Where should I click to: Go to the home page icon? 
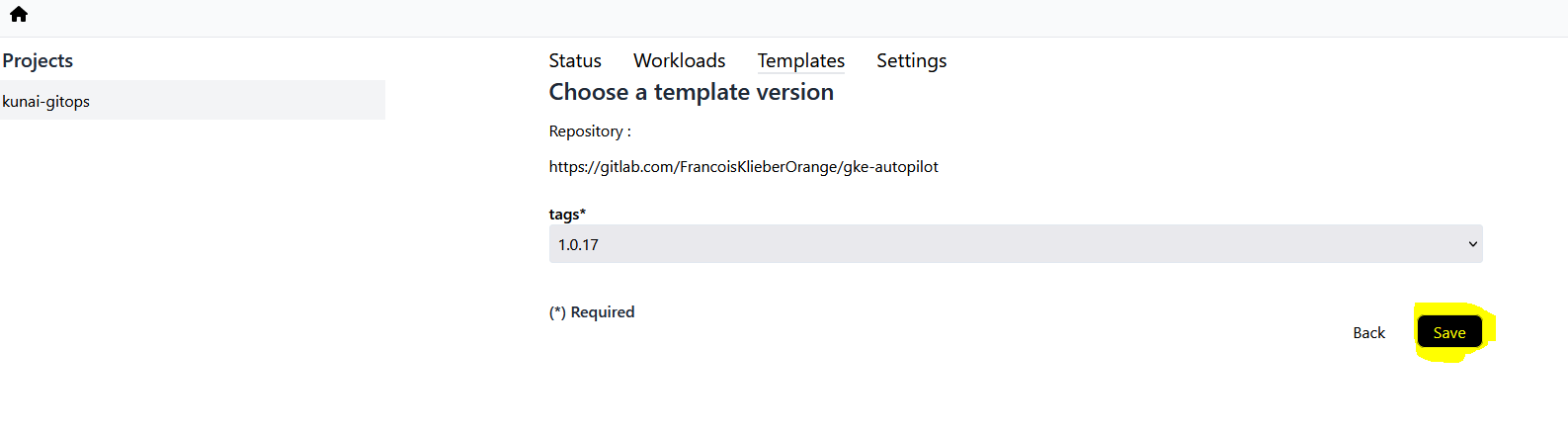pyautogui.click(x=19, y=14)
